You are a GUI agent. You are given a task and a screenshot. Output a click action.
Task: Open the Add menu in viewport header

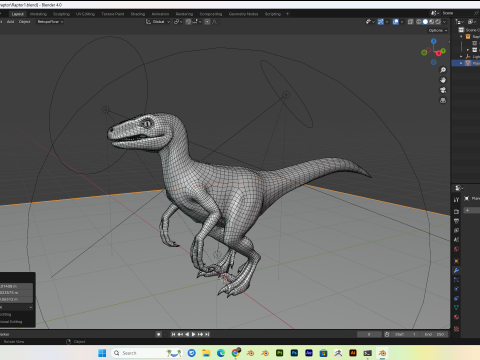pos(10,22)
